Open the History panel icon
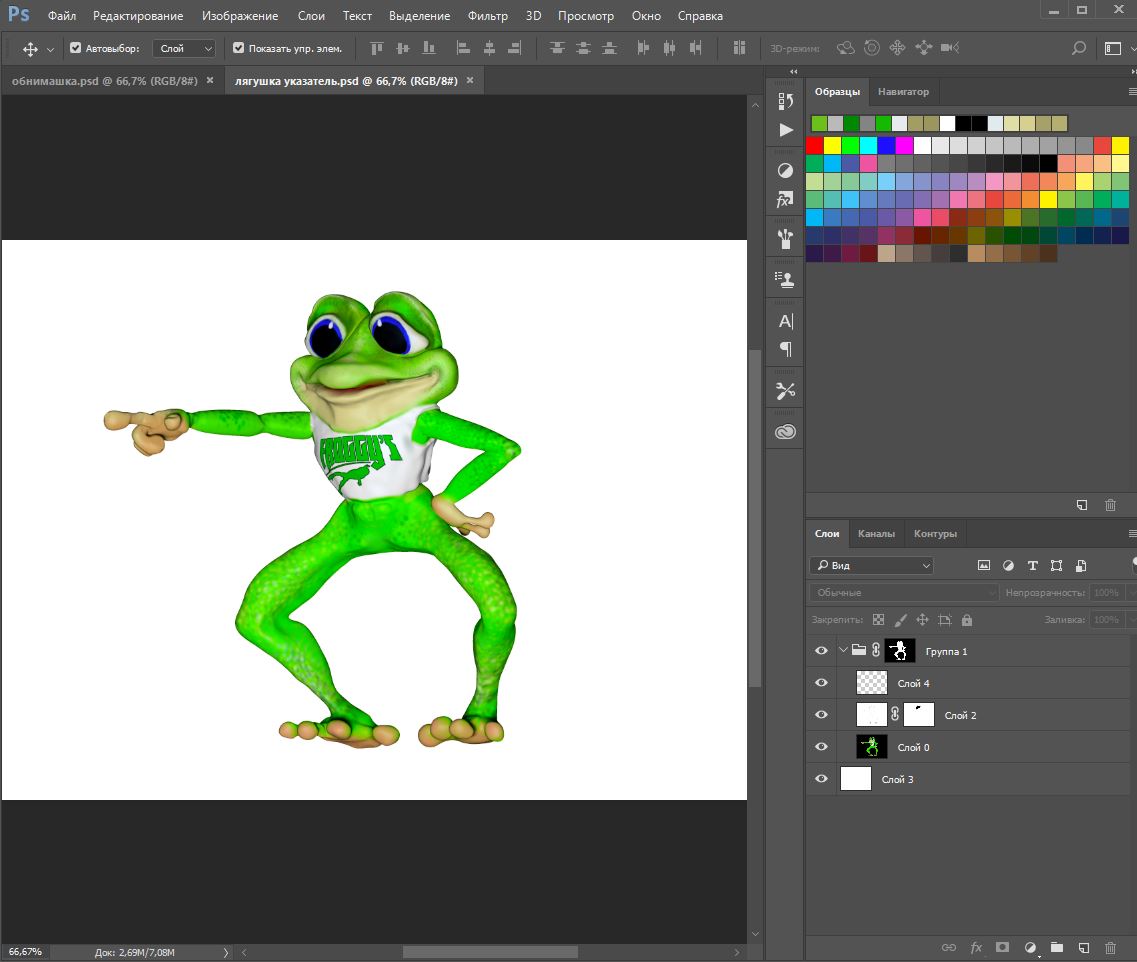1137x962 pixels. click(x=786, y=100)
